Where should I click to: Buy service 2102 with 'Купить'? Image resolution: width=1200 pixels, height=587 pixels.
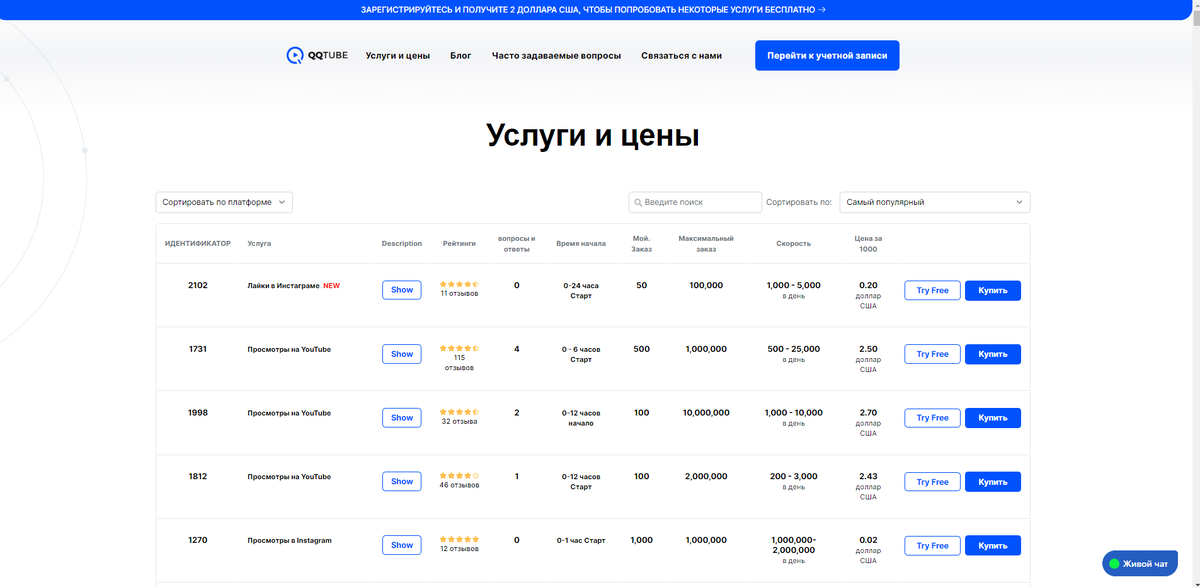click(x=993, y=290)
